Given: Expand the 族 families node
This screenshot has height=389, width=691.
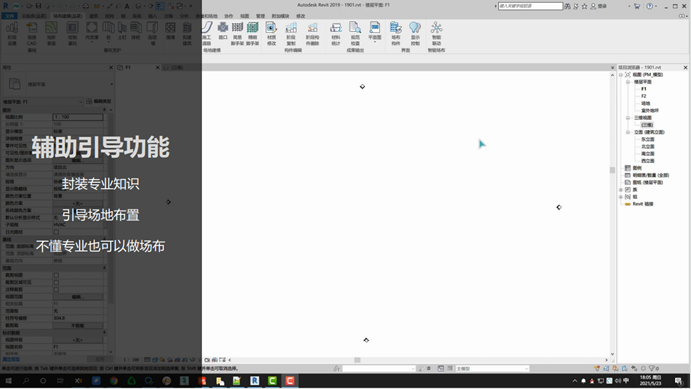Looking at the screenshot, I should click(x=621, y=189).
